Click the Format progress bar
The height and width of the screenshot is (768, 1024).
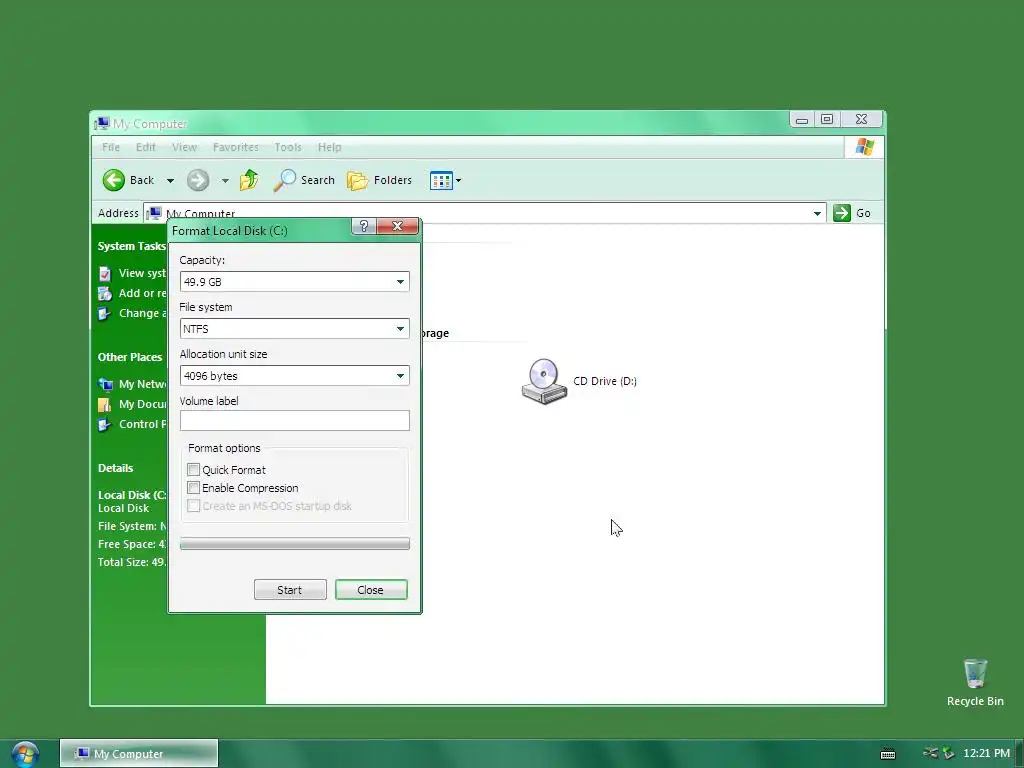[x=295, y=543]
